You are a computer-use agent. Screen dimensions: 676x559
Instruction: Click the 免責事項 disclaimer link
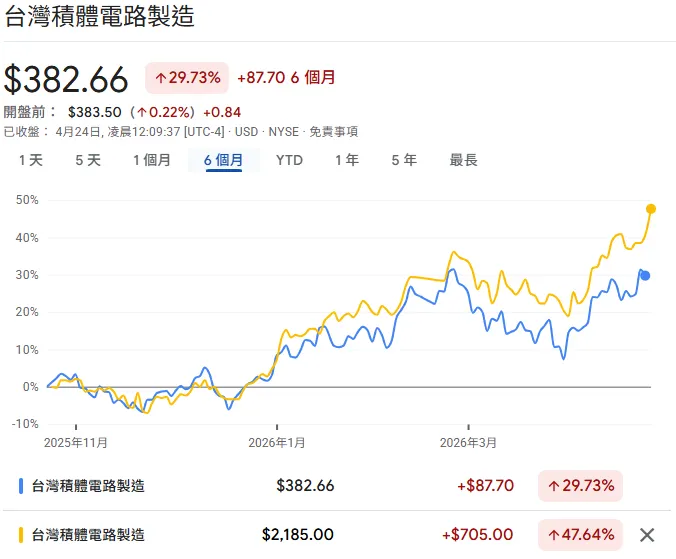click(334, 132)
